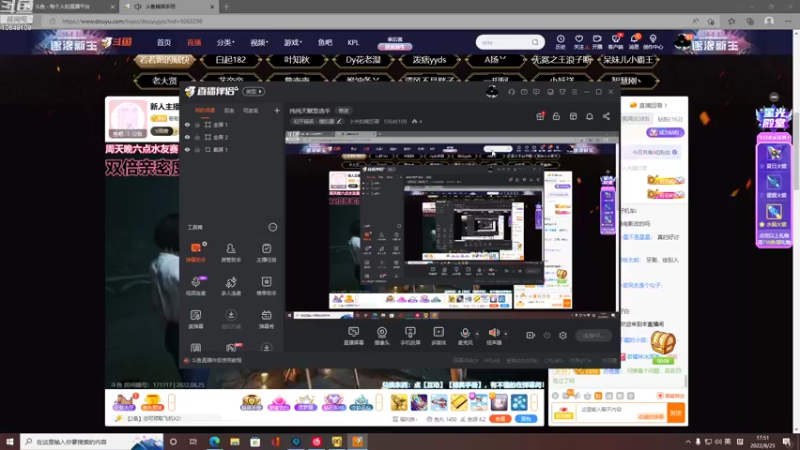Open the headset support icon in title bar
800x450 pixels.
pyautogui.click(x=512, y=92)
